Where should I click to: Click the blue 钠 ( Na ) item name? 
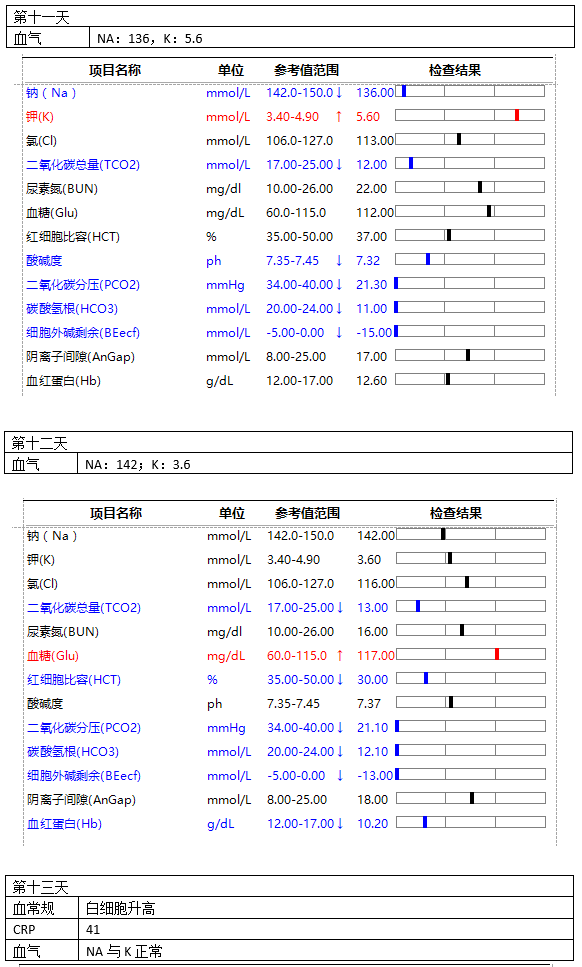[51, 93]
